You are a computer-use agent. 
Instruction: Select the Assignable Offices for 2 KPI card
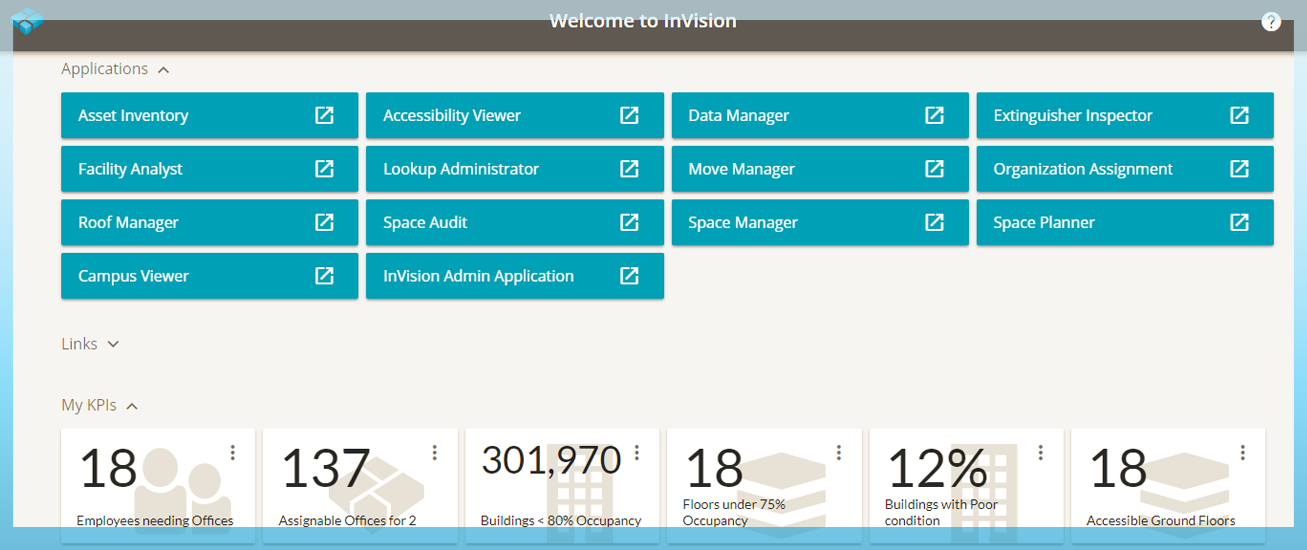tap(360, 487)
